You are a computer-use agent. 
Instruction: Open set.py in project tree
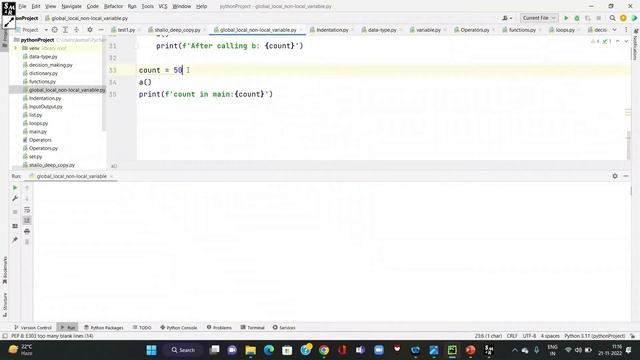click(36, 156)
